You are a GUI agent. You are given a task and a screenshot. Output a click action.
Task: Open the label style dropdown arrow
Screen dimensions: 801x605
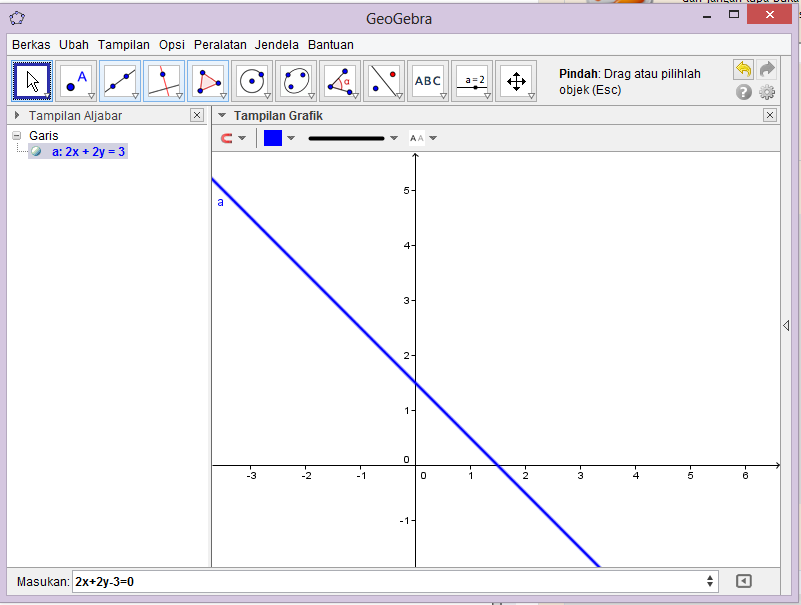pyautogui.click(x=433, y=138)
